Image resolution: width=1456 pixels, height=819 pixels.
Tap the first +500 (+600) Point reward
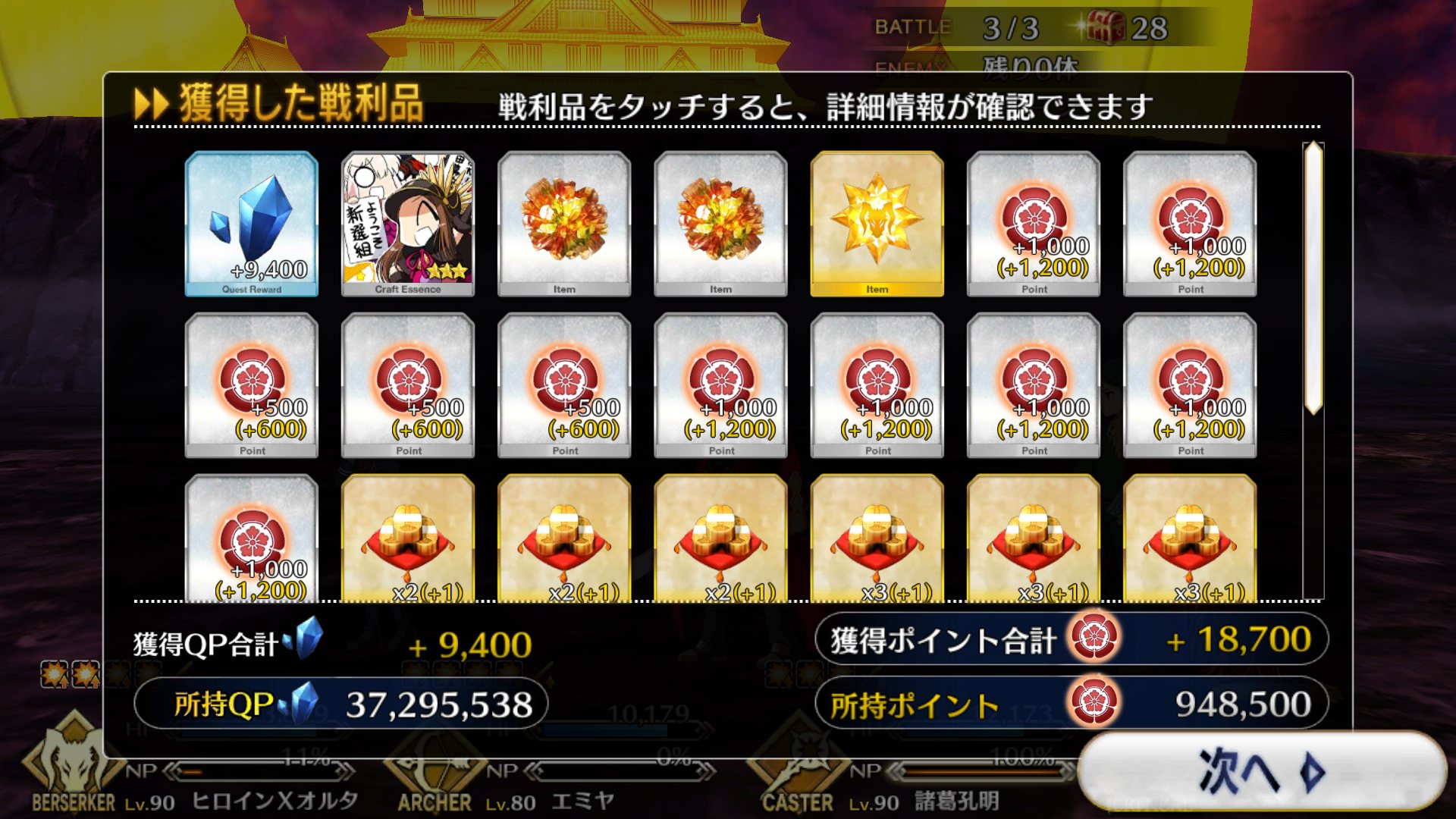click(x=252, y=385)
